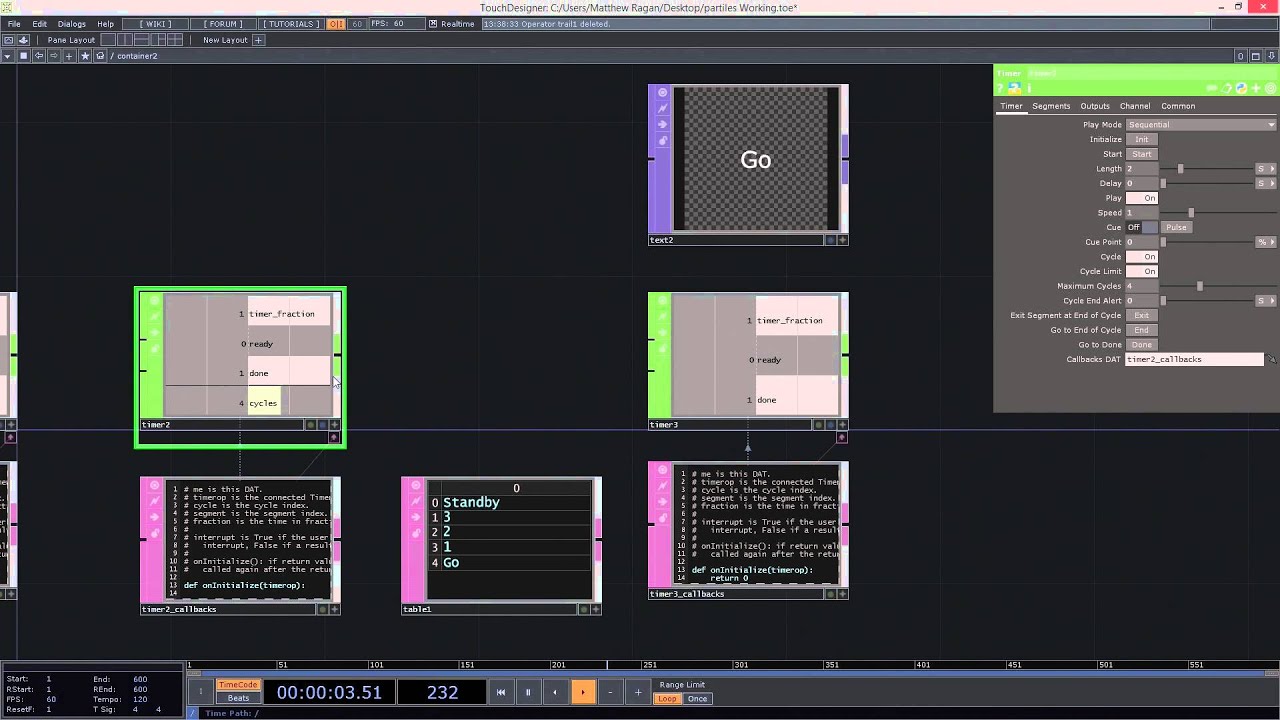Open the TUTORIALS link
This screenshot has height=720, width=1280.
[x=291, y=24]
